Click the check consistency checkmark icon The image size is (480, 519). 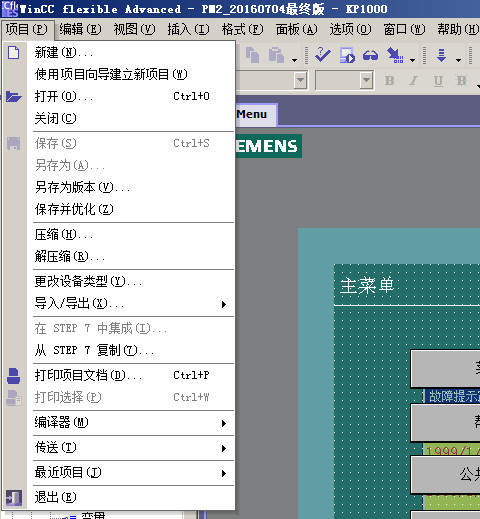click(x=323, y=55)
